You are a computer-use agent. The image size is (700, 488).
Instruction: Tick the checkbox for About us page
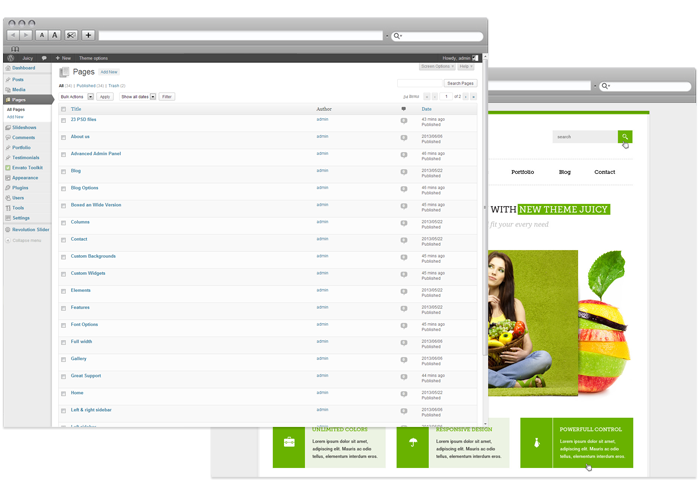coord(63,137)
